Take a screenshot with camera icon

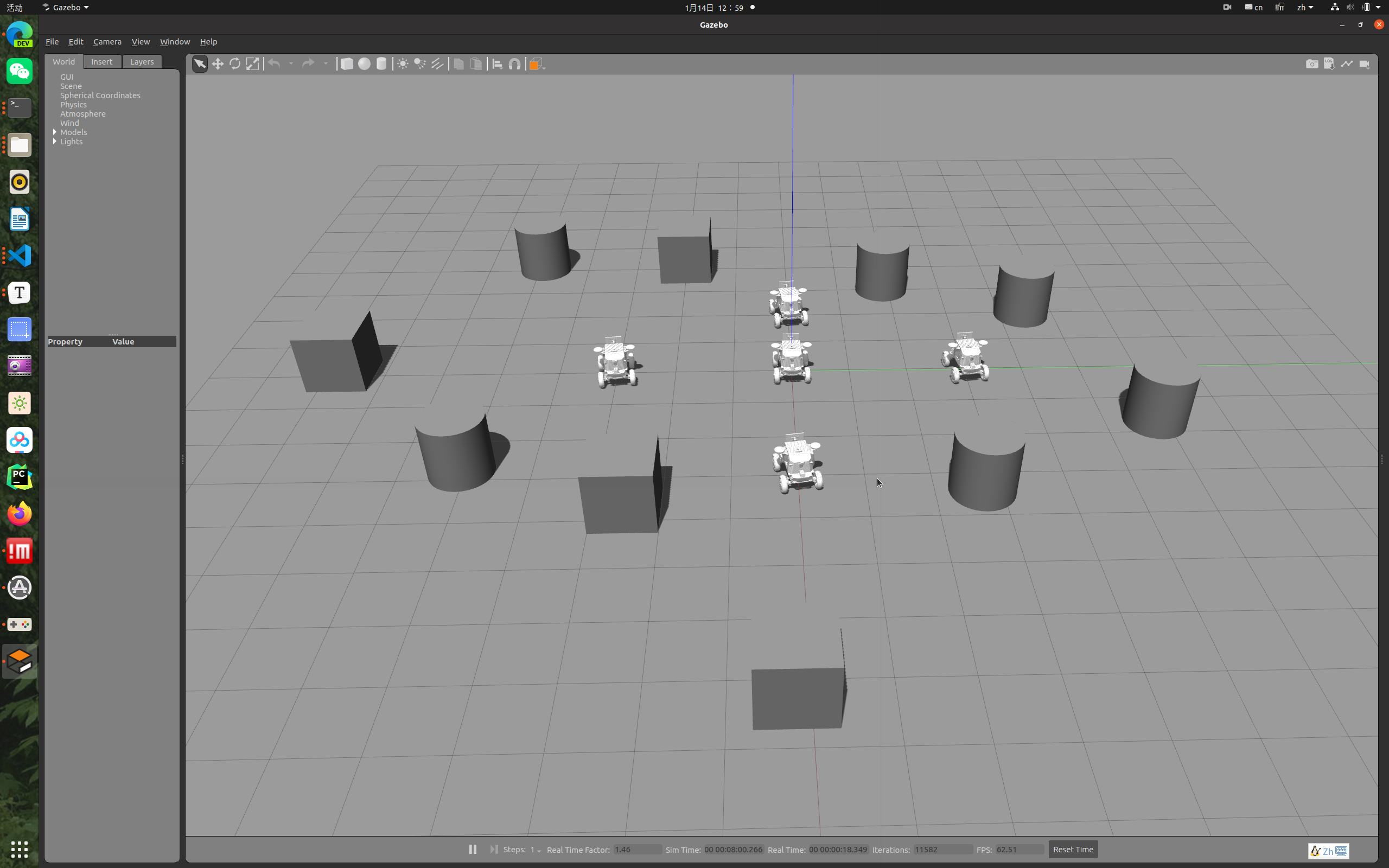click(x=1311, y=63)
